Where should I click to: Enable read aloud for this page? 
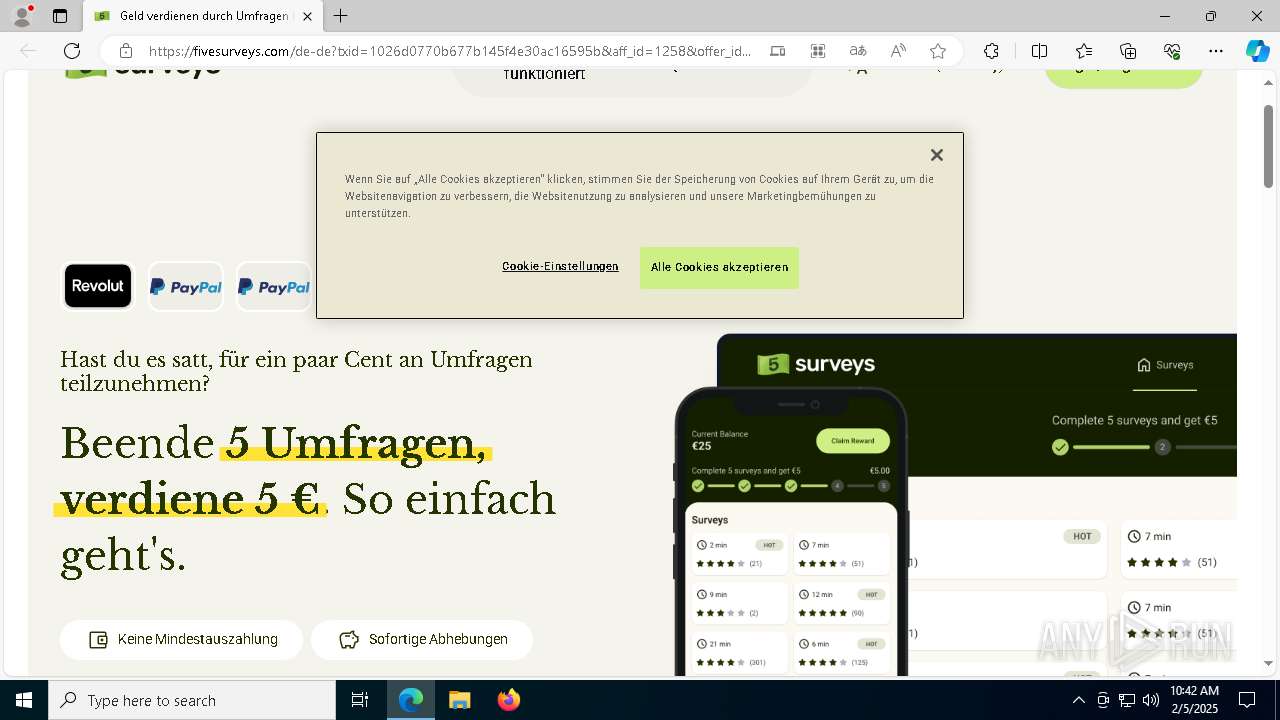[898, 51]
